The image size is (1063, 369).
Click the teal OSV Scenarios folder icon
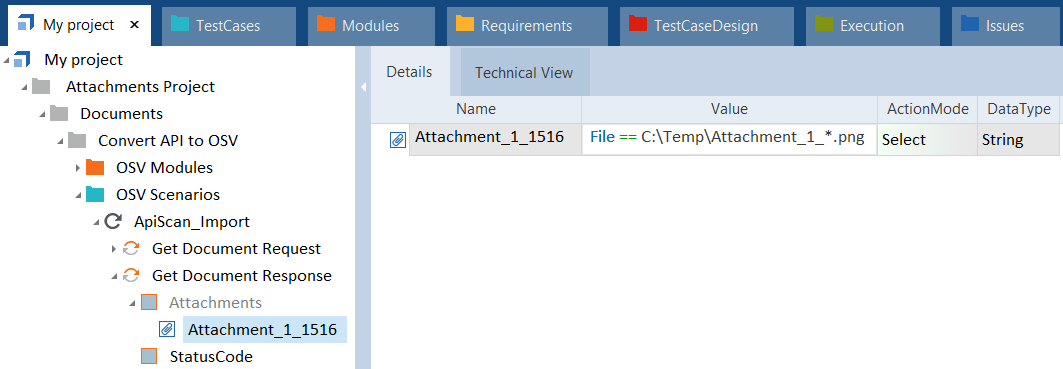[x=95, y=195]
